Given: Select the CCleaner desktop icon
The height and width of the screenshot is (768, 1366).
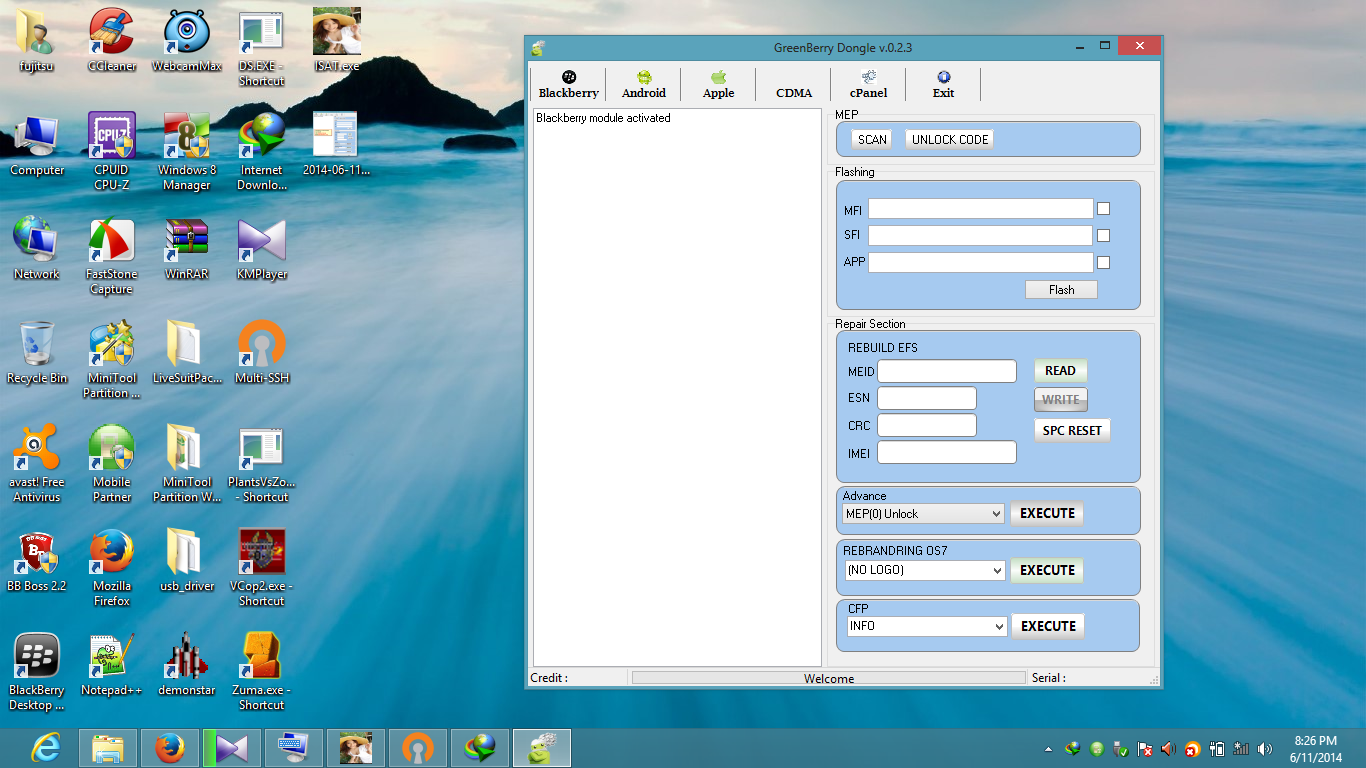Looking at the screenshot, I should pyautogui.click(x=112, y=40).
